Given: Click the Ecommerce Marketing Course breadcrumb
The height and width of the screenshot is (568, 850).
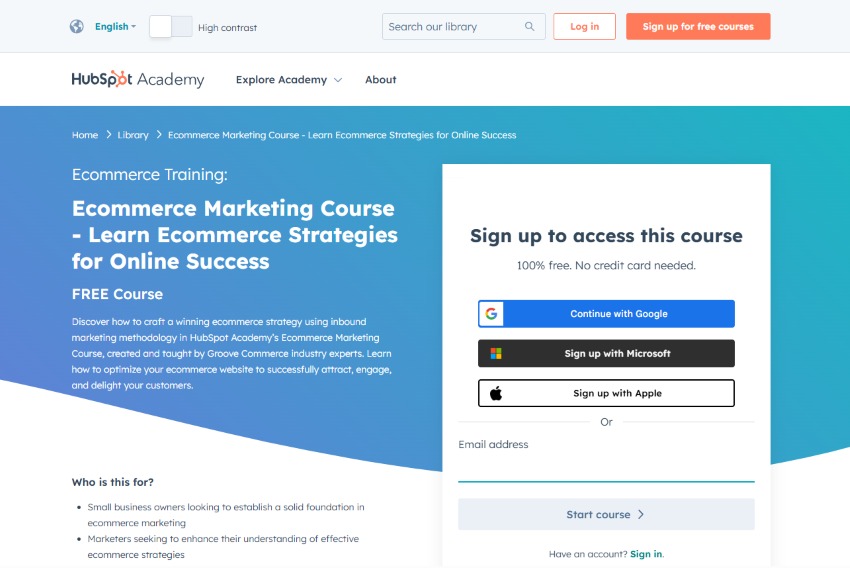Looking at the screenshot, I should [x=342, y=135].
